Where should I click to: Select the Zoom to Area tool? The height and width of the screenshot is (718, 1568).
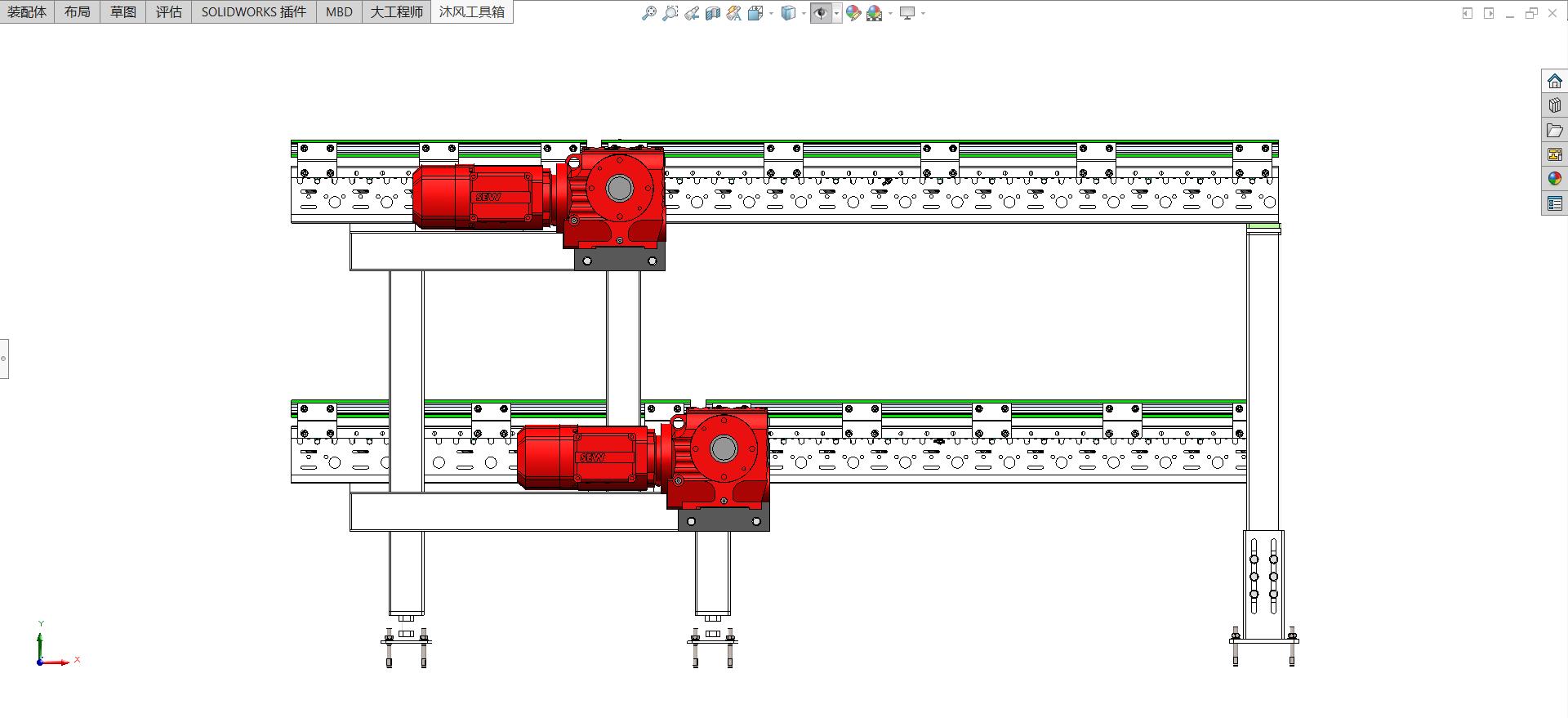(670, 13)
